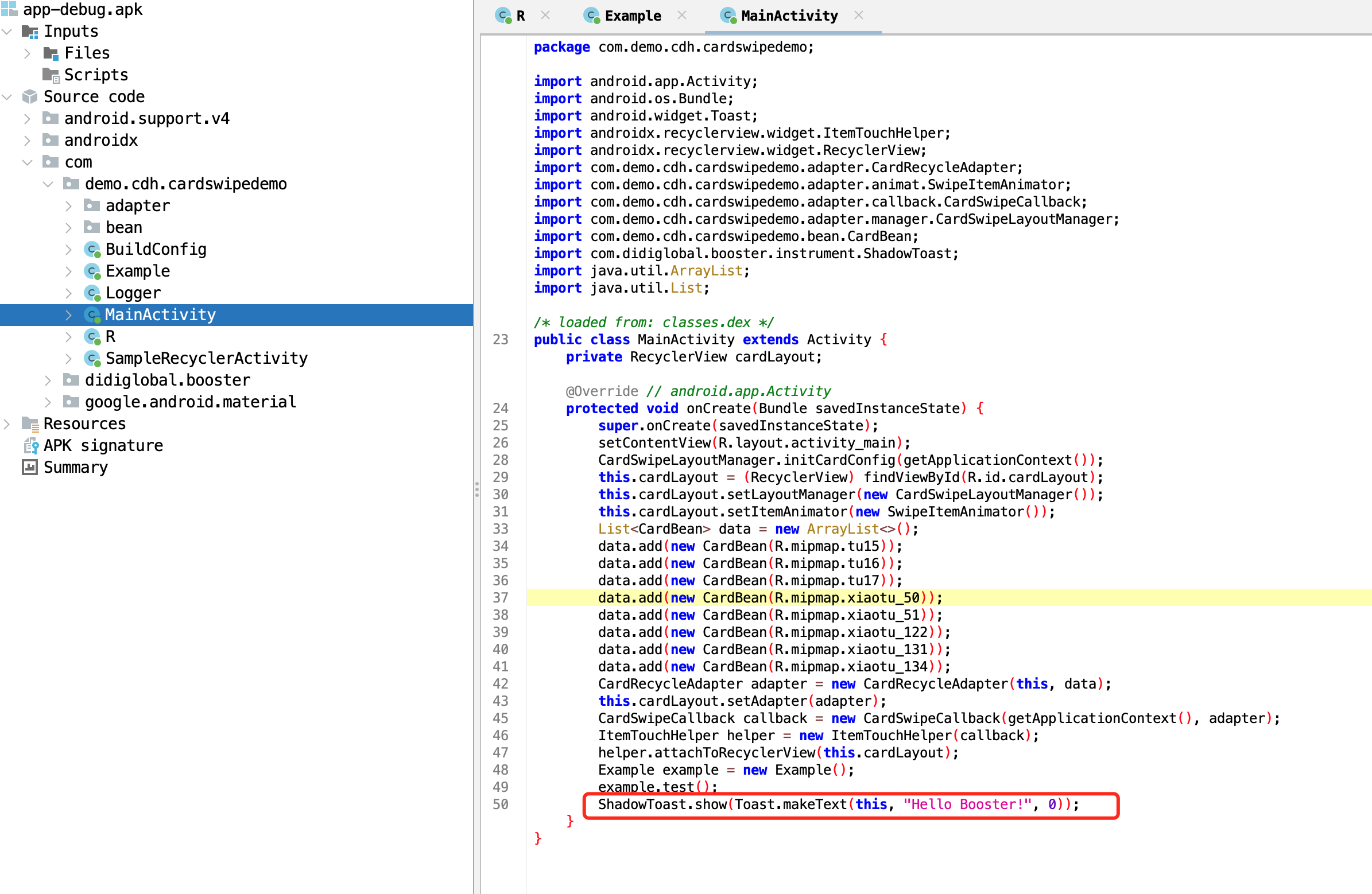The height and width of the screenshot is (894, 1372).
Task: Click the Resources folder icon
Action: click(x=29, y=423)
